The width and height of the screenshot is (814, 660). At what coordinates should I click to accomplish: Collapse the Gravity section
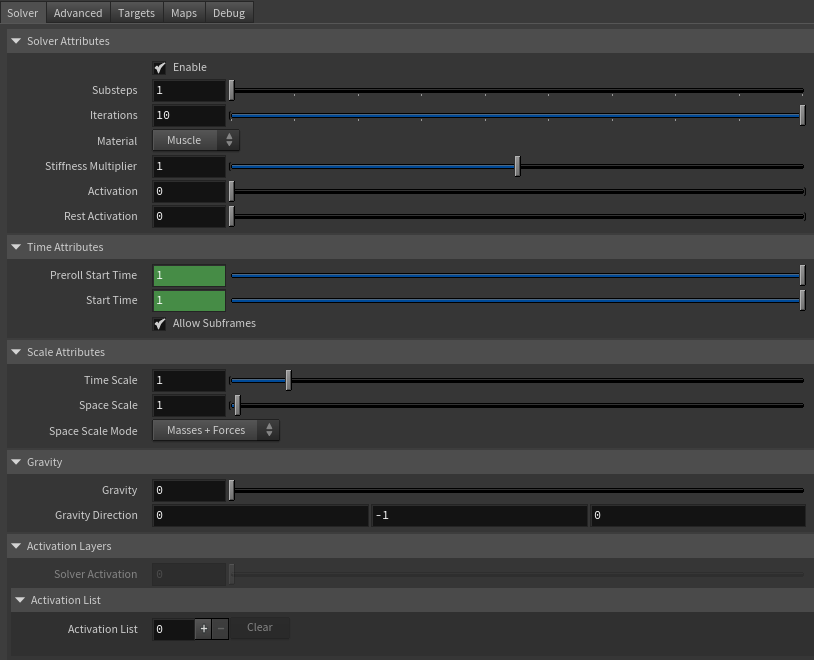pos(16,462)
